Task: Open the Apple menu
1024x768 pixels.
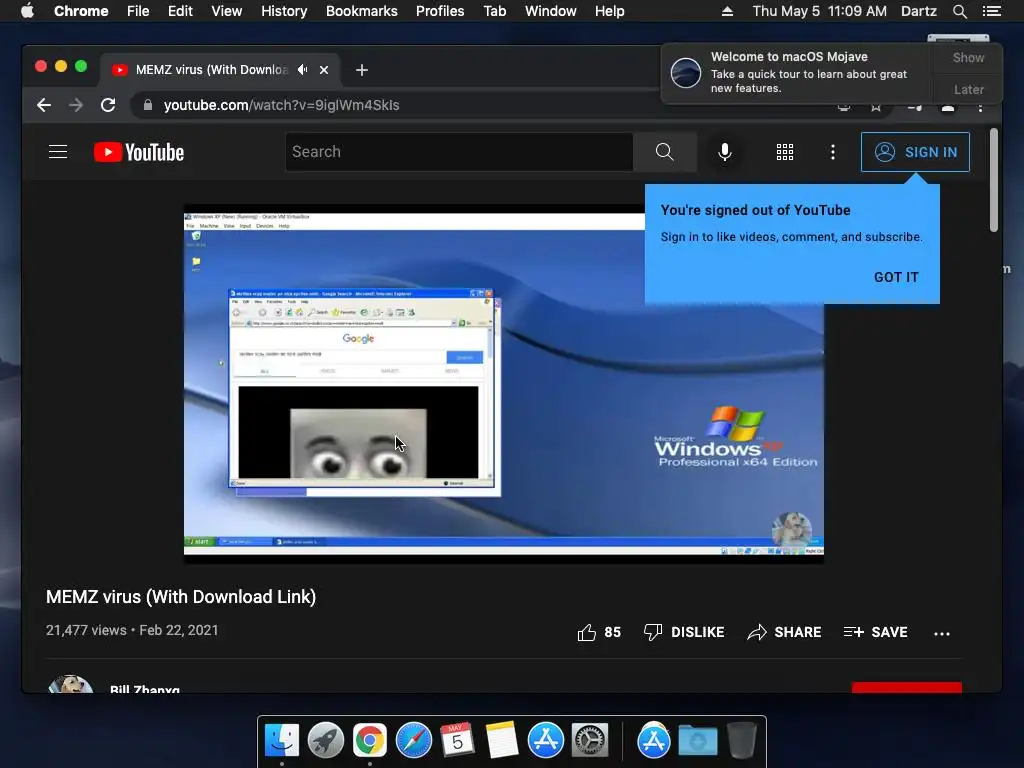Action: [x=27, y=11]
